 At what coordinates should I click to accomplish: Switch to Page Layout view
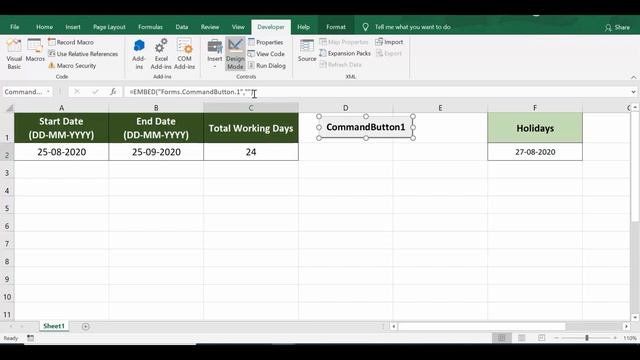click(x=522, y=338)
